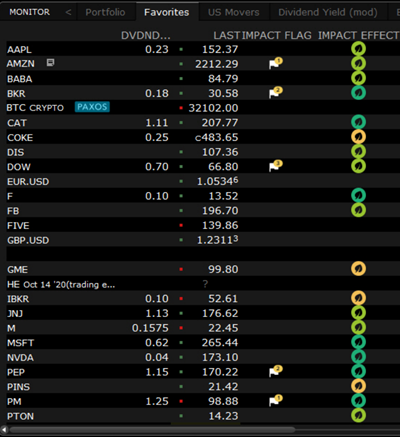Click the NVDA impact effect leaf icon
Viewport: 400px width, 437px height.
tap(358, 357)
